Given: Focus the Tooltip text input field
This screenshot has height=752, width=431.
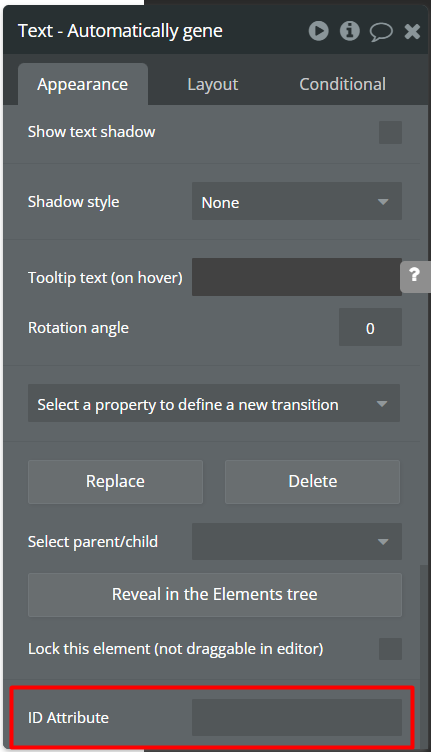Looking at the screenshot, I should click(297, 277).
